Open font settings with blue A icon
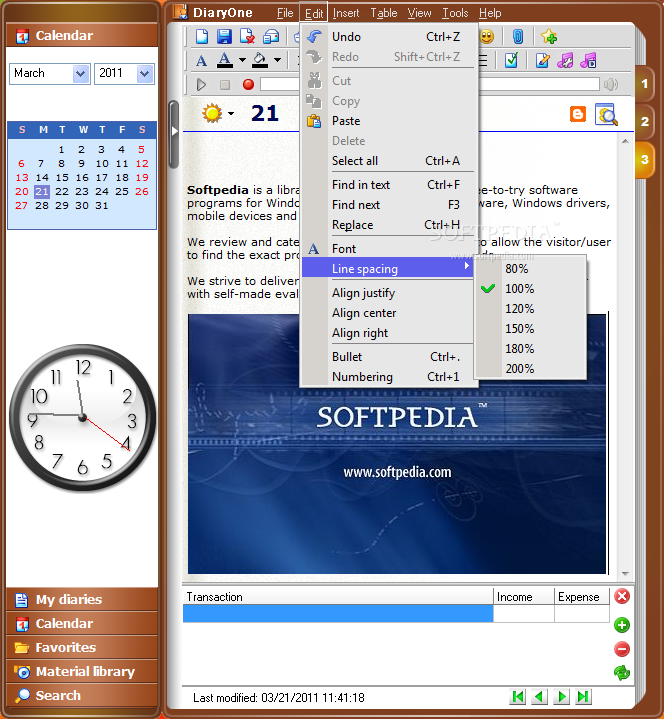 tap(201, 61)
